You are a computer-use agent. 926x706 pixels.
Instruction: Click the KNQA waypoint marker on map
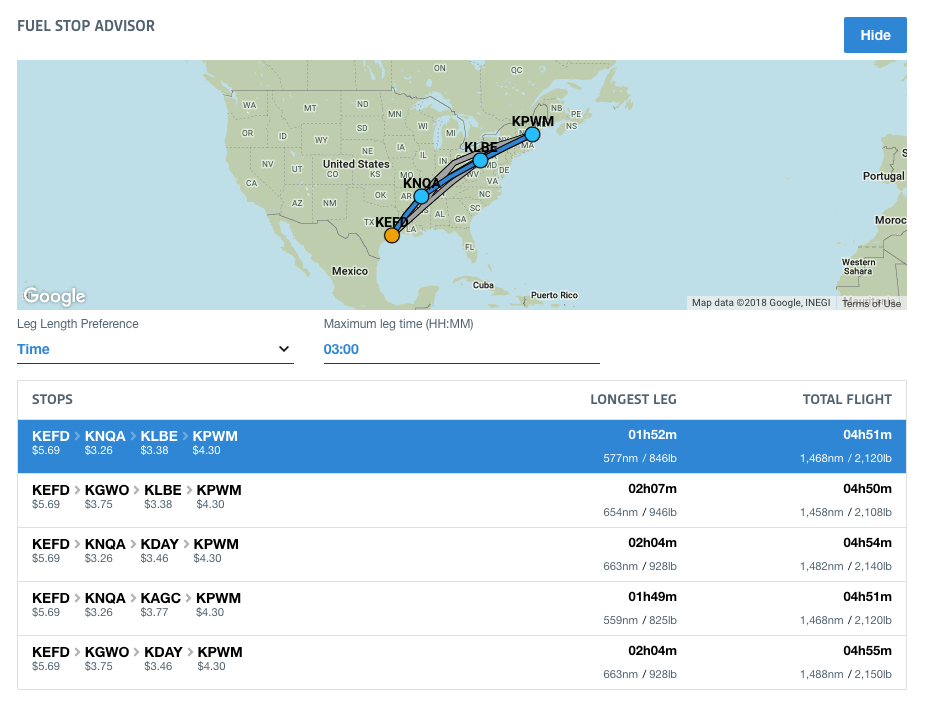[x=421, y=196]
